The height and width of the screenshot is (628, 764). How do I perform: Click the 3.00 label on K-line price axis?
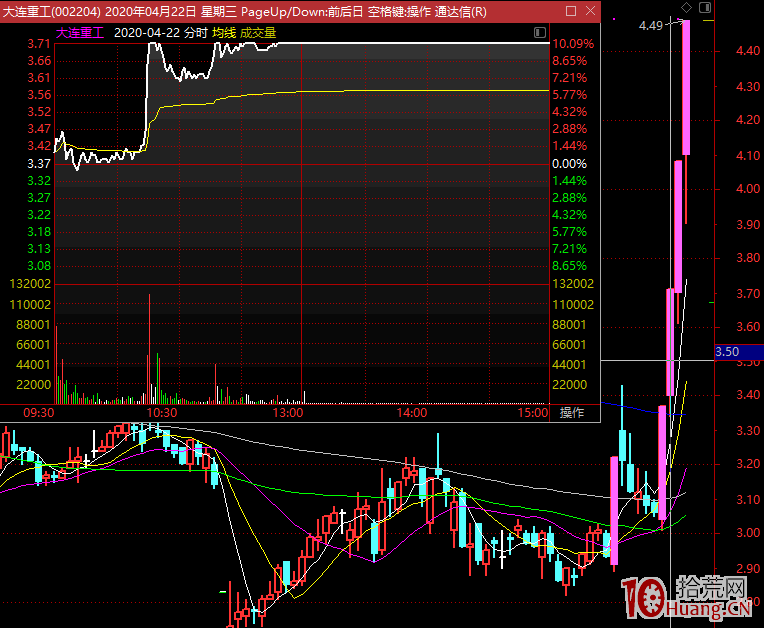coord(748,533)
